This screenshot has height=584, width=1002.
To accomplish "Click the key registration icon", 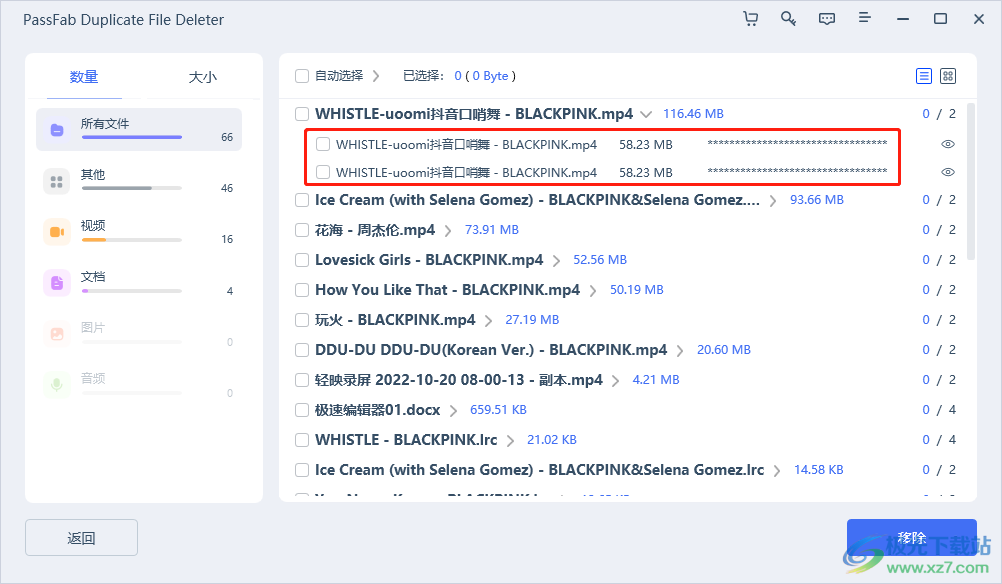I will [789, 19].
